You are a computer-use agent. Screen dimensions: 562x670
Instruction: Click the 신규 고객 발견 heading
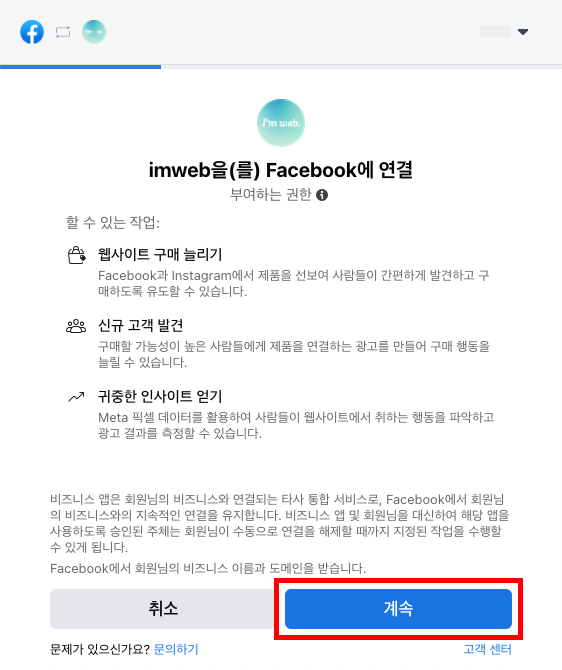pos(141,326)
